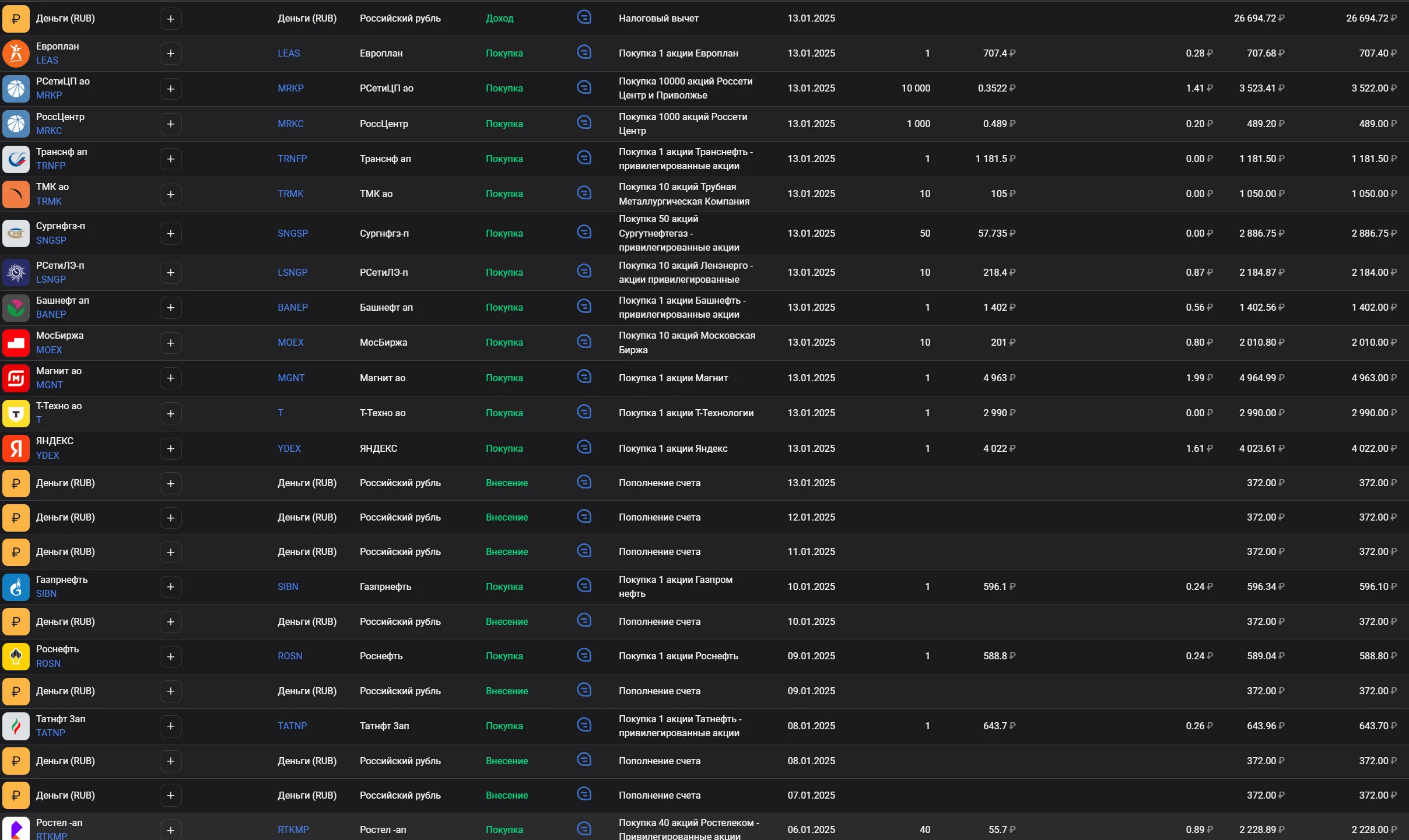Click the commission 1.99 ₽ for Магнит

pos(1199,378)
